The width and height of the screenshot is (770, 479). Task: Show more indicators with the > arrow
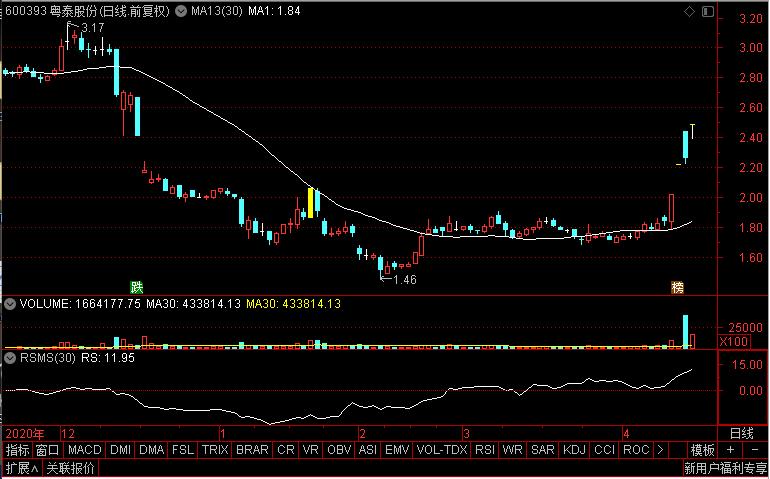tap(660, 450)
